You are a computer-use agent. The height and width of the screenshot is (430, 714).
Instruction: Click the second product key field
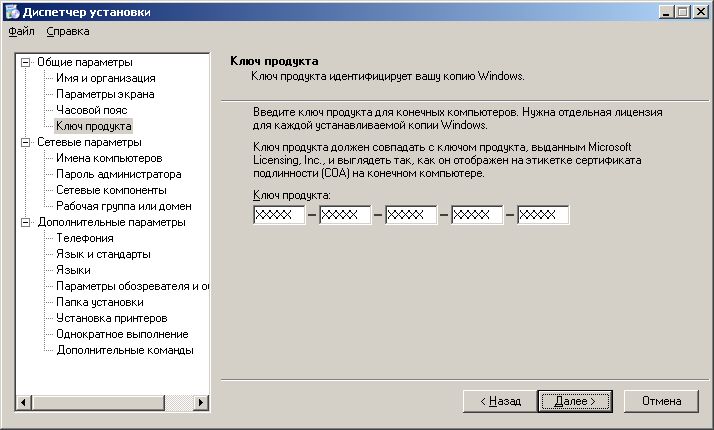click(x=345, y=215)
